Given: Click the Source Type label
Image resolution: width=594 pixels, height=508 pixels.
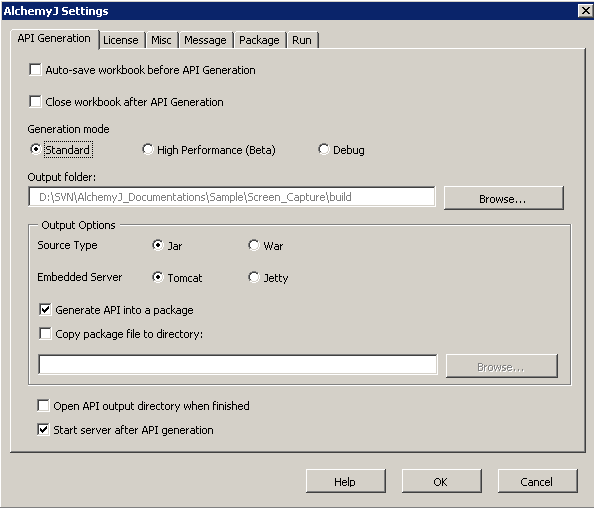Looking at the screenshot, I should [x=67, y=245].
